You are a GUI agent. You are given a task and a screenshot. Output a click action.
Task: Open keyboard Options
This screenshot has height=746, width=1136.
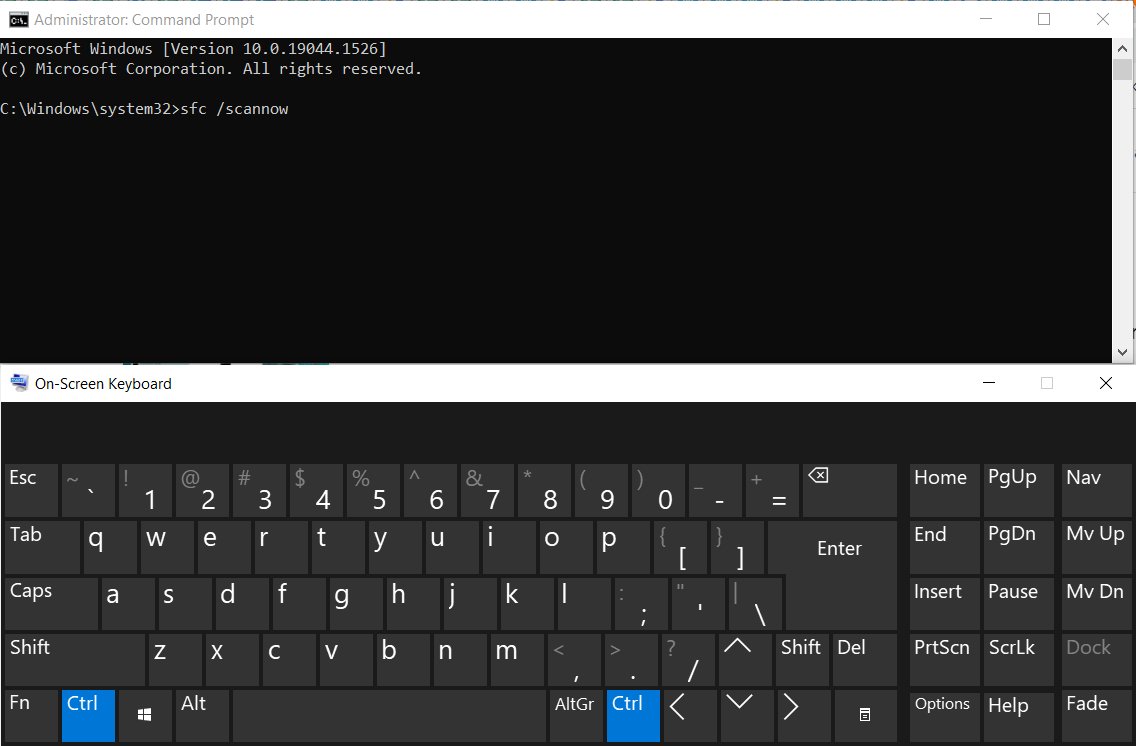pyautogui.click(x=944, y=716)
